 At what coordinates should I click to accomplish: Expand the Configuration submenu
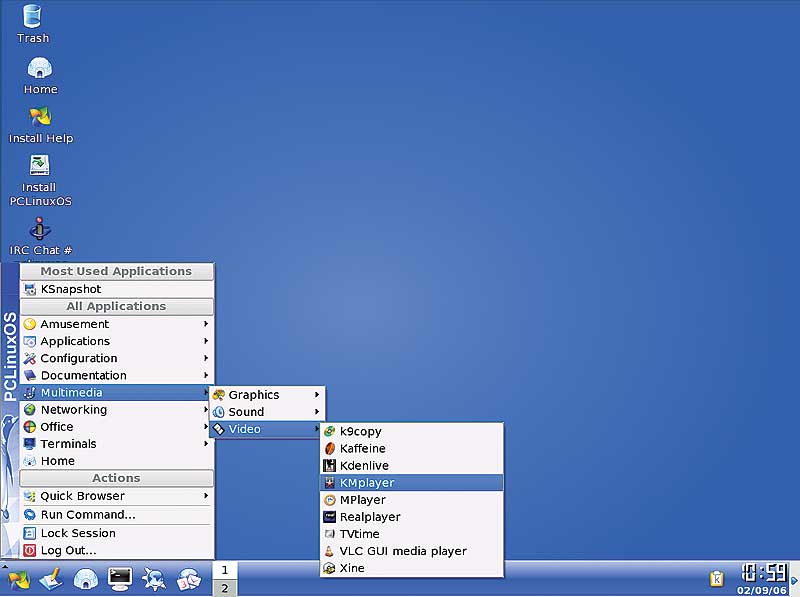tap(117, 358)
